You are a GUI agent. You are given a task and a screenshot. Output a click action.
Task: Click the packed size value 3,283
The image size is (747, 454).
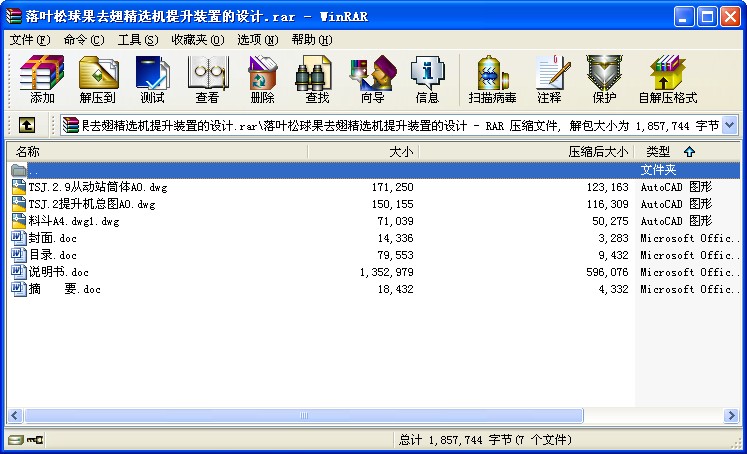pyautogui.click(x=613, y=238)
